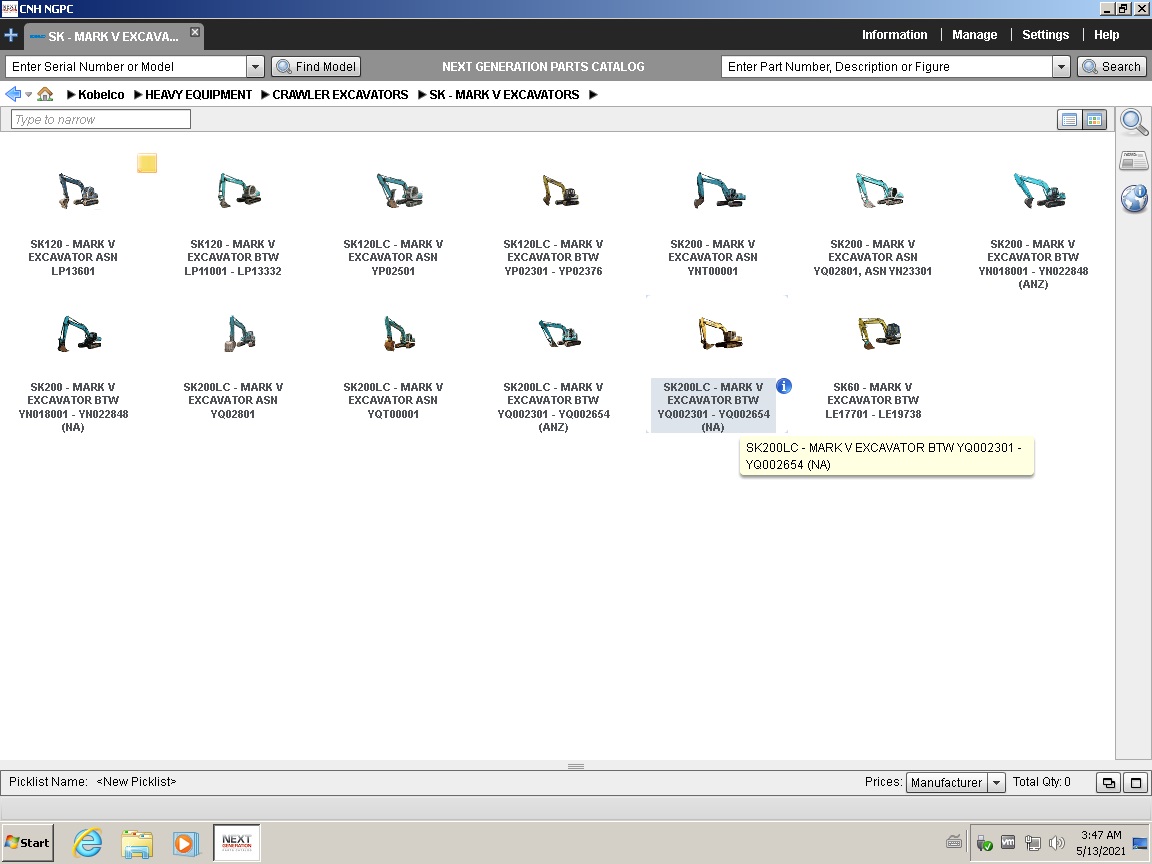Image resolution: width=1152 pixels, height=864 pixels.
Task: Click the blue info icon on SK200LC NA
Action: click(784, 386)
